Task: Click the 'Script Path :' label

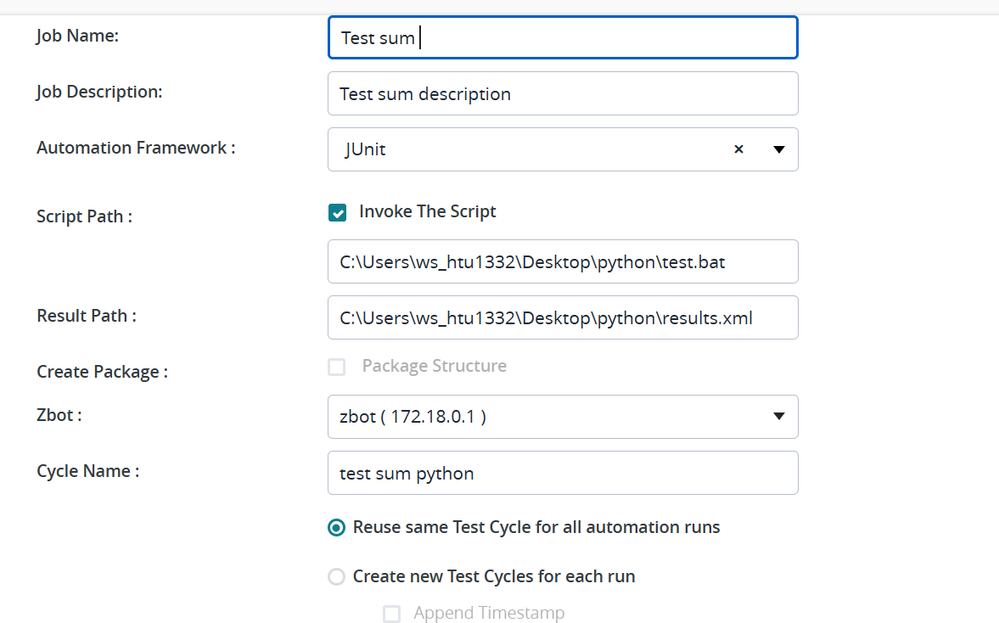Action: [84, 216]
